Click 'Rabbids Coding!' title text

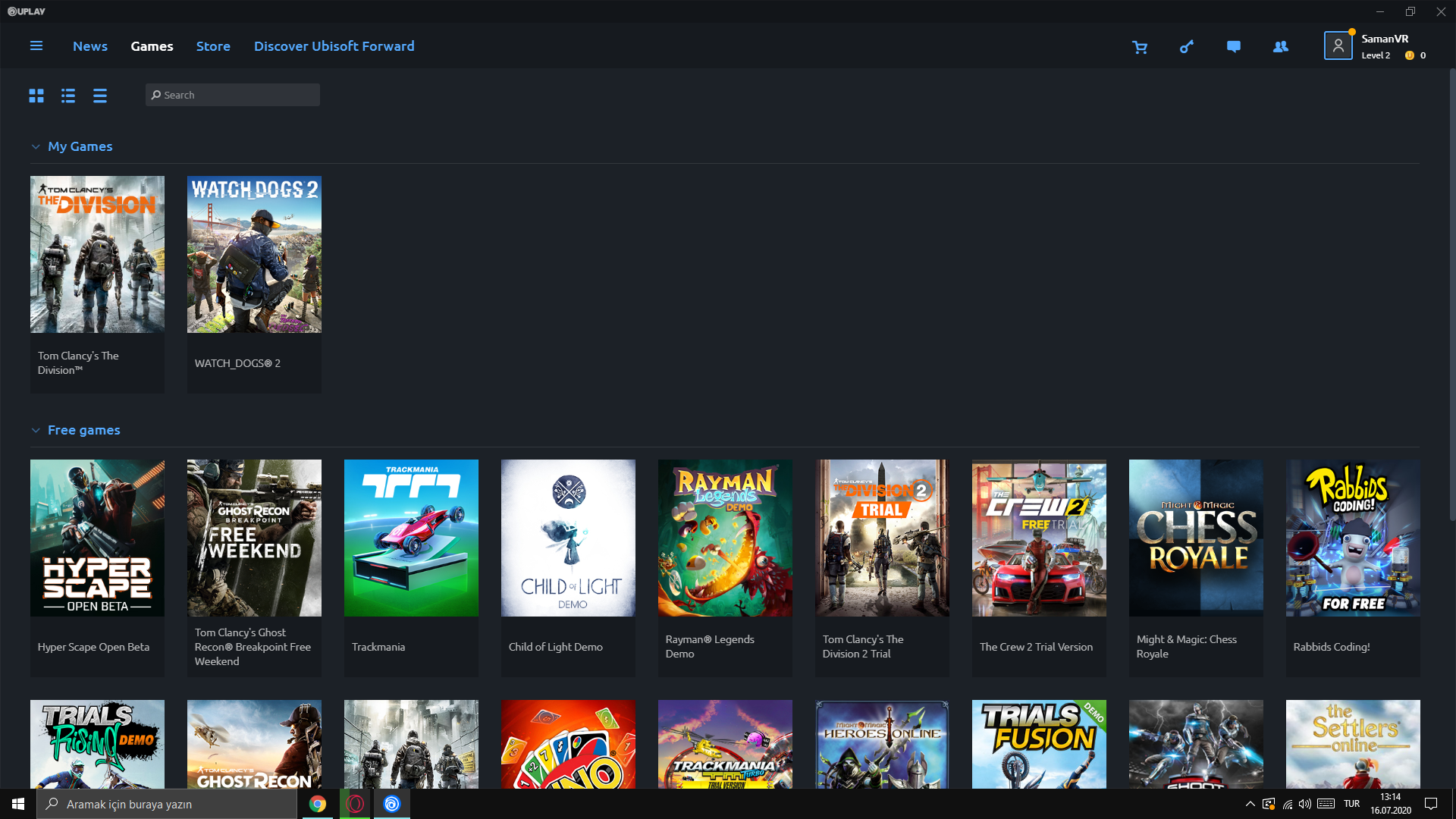click(1332, 647)
